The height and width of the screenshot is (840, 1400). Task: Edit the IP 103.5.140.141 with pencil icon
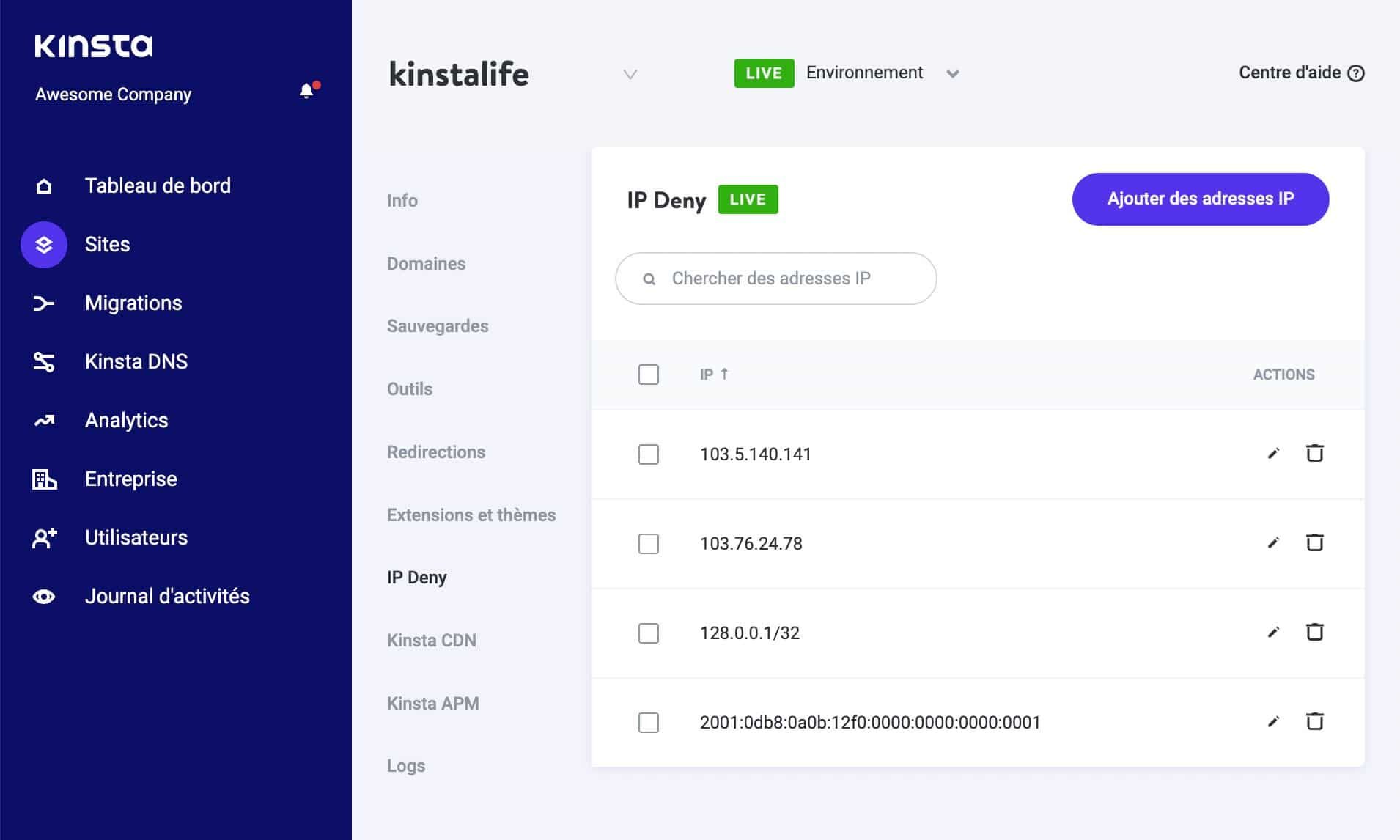1274,454
